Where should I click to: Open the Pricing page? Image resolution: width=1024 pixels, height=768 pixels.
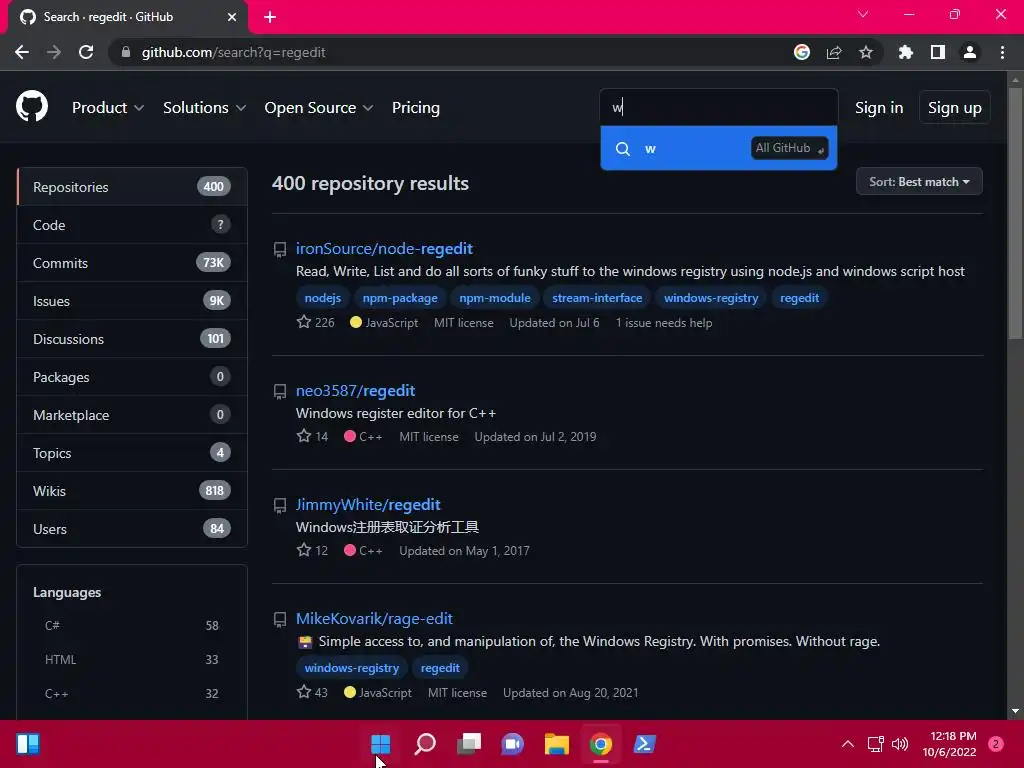coord(415,108)
